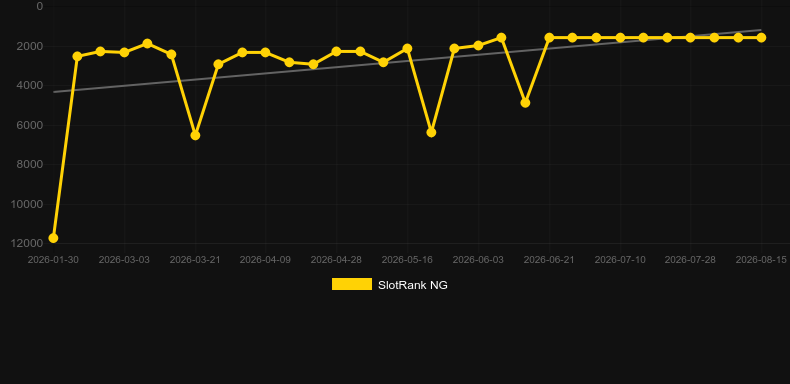Toggle the SlotRank NG legend entry
Viewport: 790px width, 384px height.
pyautogui.click(x=389, y=285)
